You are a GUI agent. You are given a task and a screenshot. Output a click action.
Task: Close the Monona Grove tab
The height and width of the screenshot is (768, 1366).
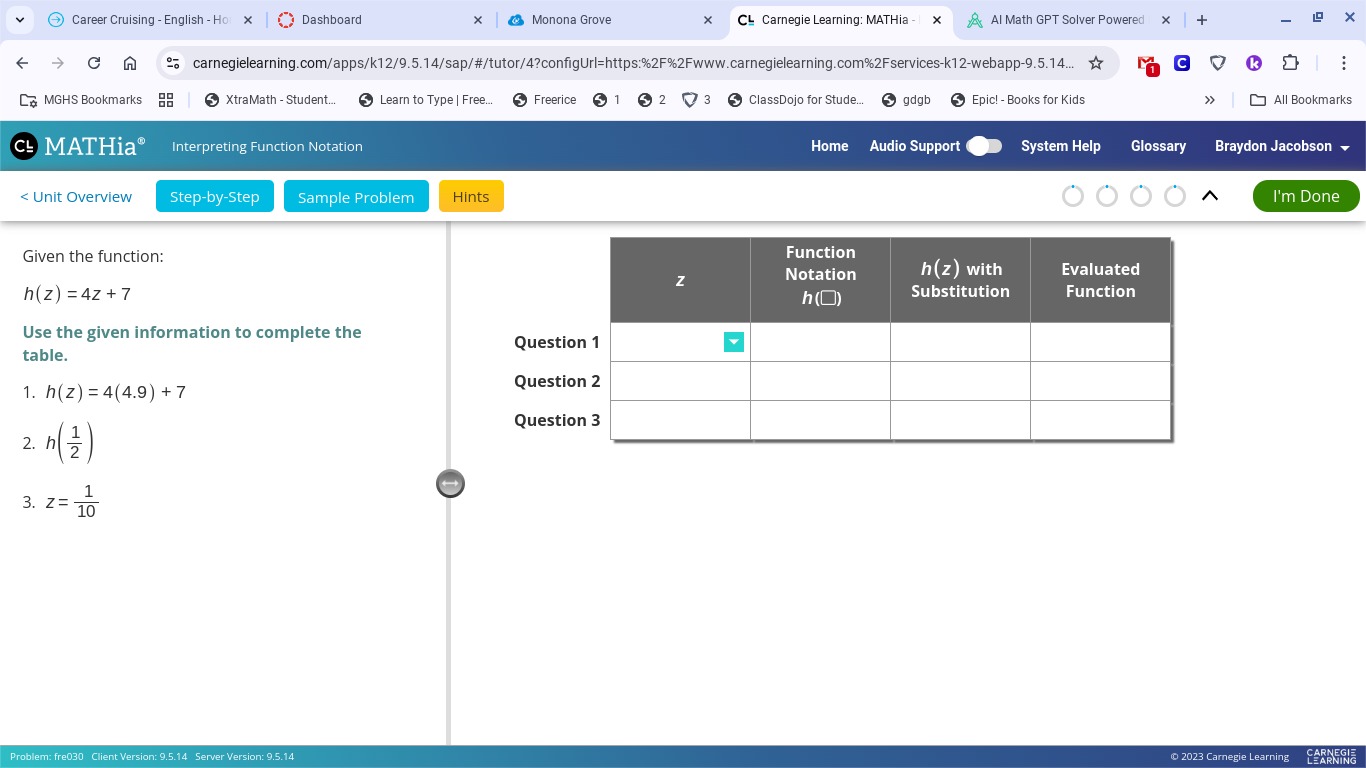pyautogui.click(x=708, y=19)
